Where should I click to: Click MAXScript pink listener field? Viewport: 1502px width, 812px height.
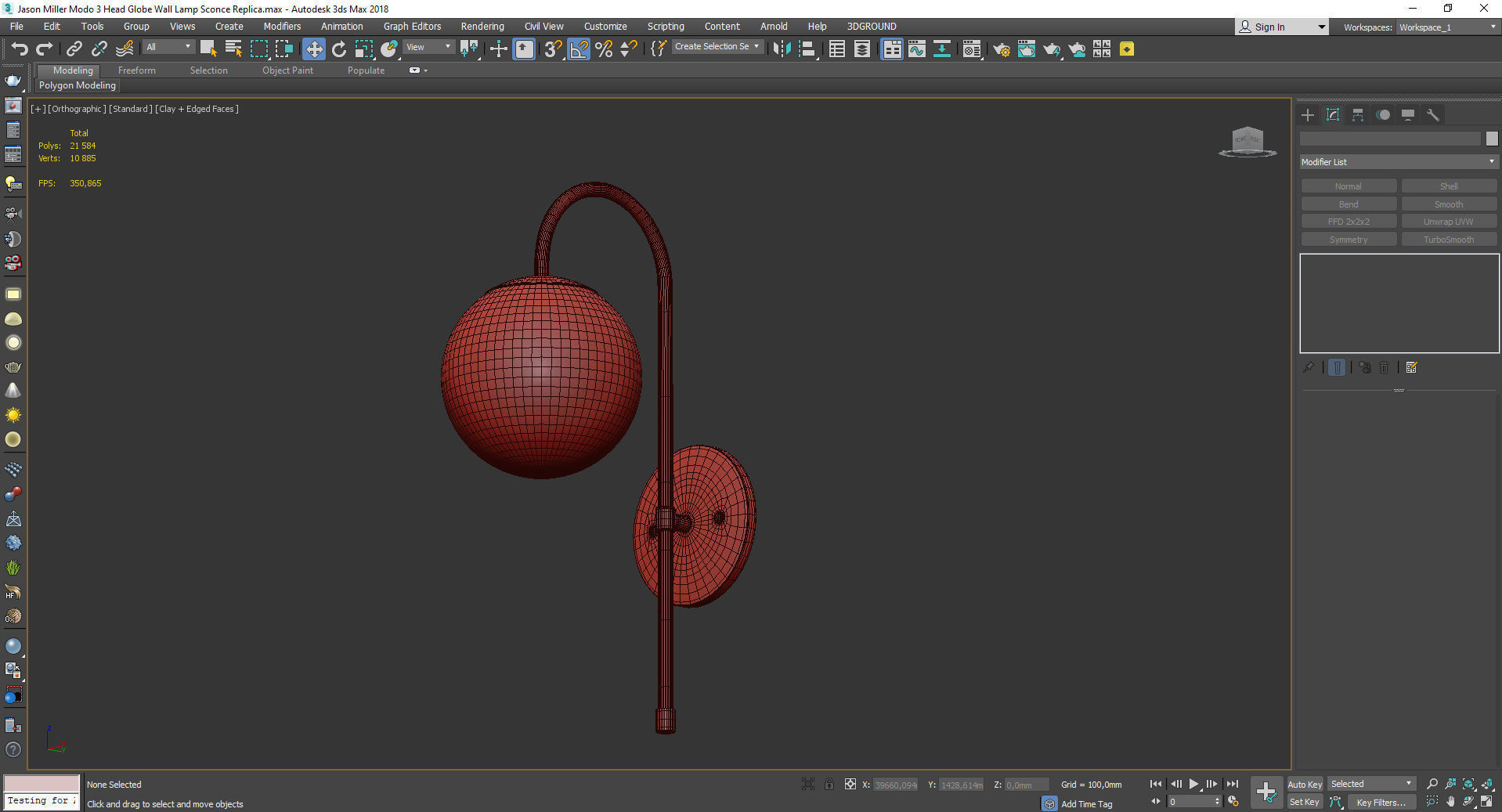click(42, 784)
